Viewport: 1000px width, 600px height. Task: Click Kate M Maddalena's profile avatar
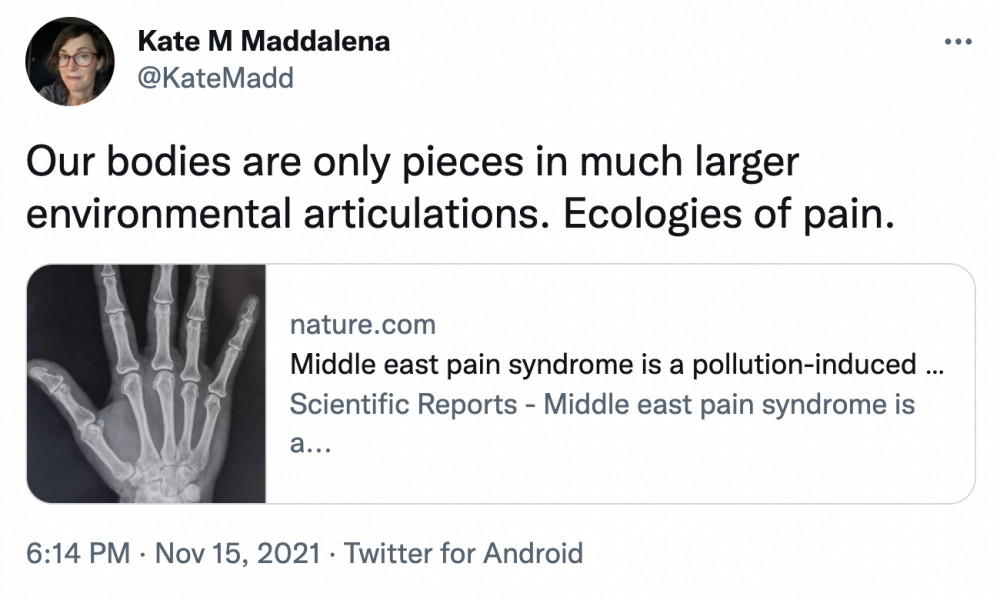(68, 61)
